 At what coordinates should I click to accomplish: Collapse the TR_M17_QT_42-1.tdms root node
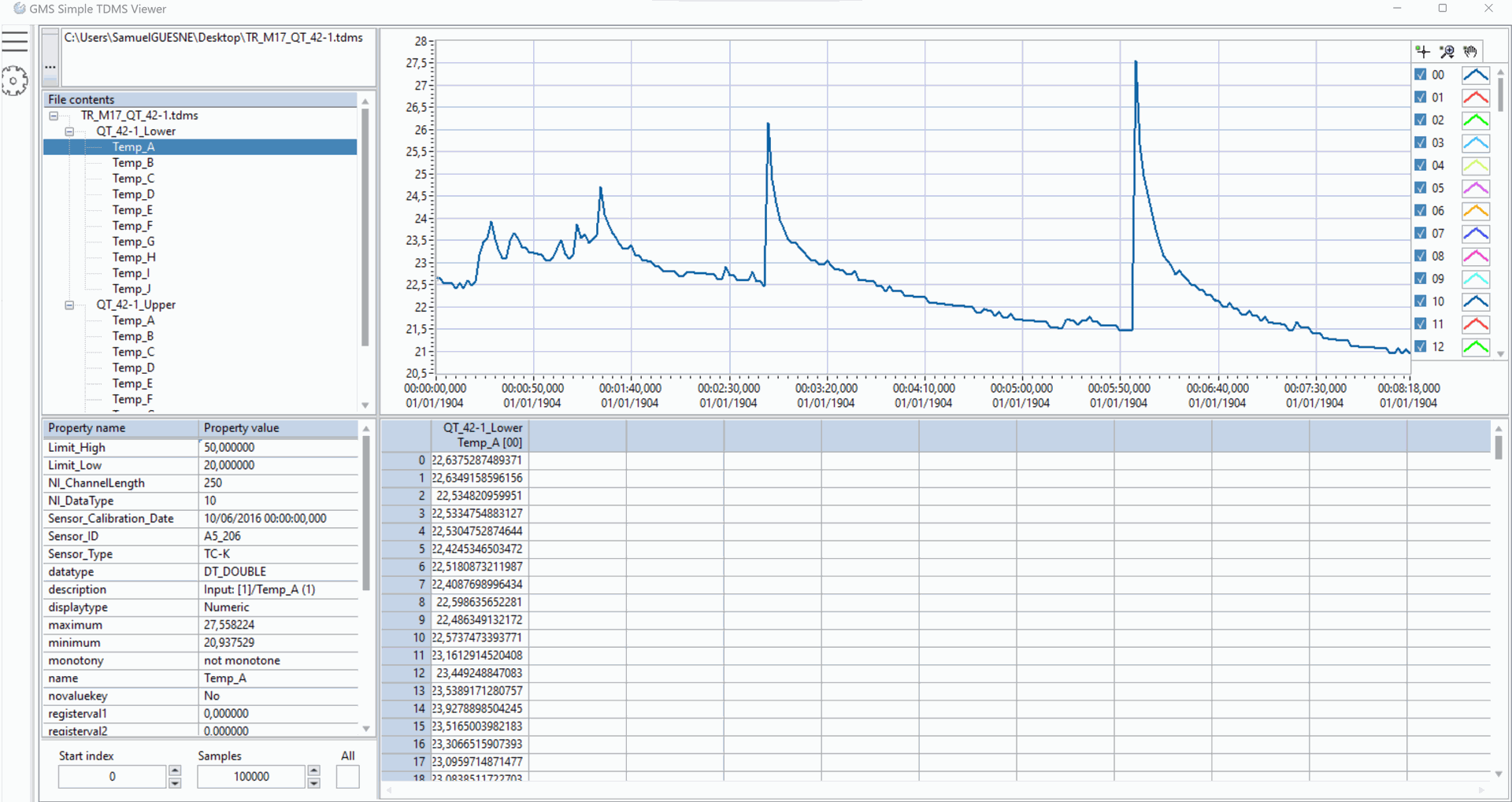54,116
